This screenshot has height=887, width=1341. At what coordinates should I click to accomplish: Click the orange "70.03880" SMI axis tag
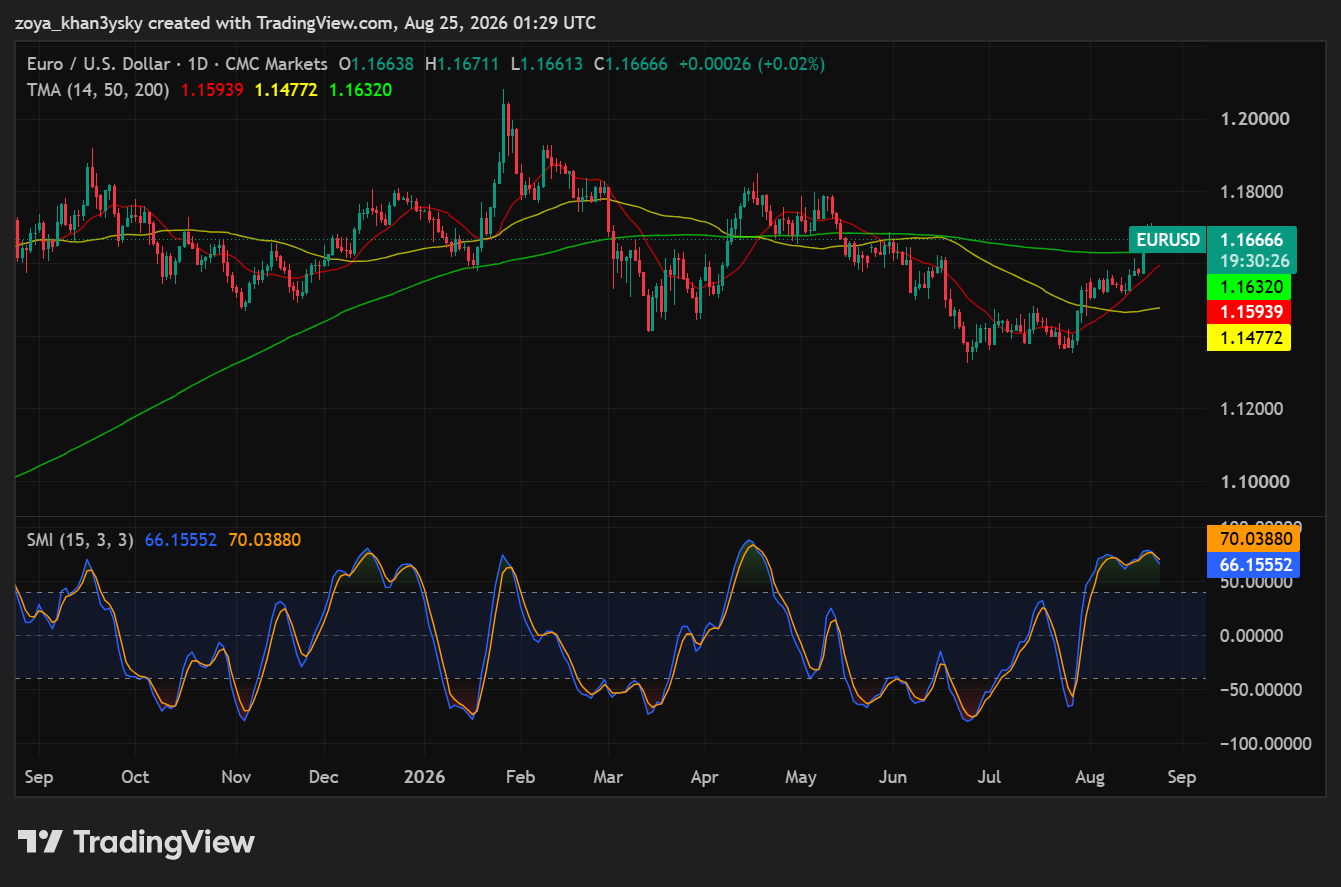(1255, 539)
